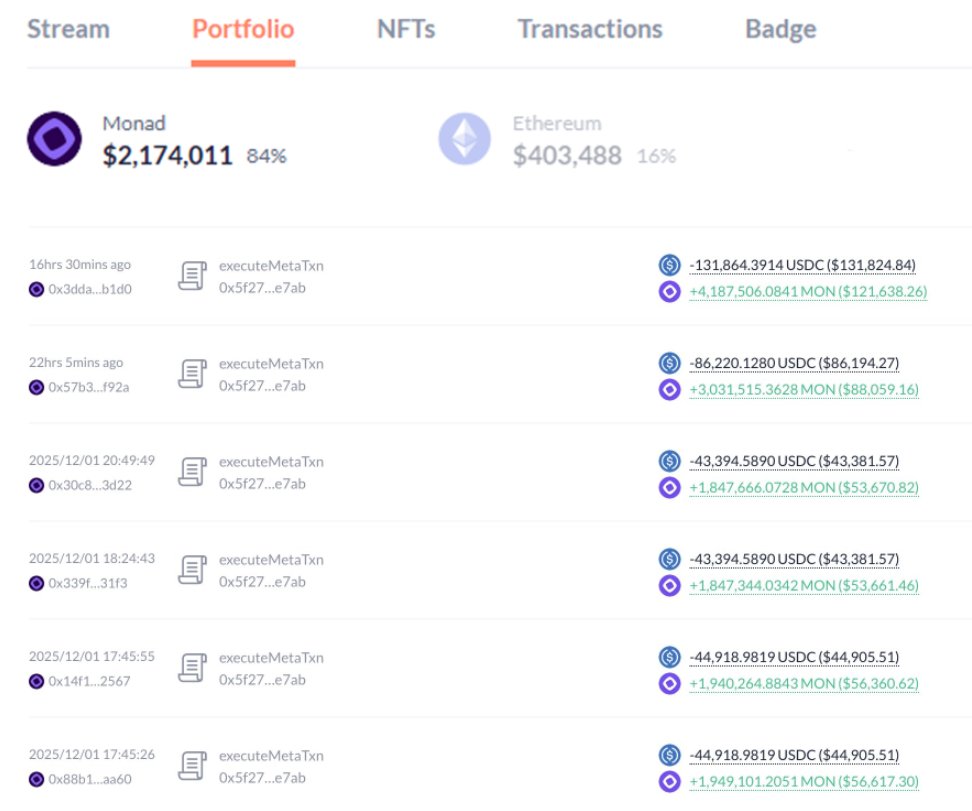Image resolution: width=972 pixels, height=811 pixels.
Task: Click contract scroll icon in 22hrs 5mins row
Action: pos(192,374)
